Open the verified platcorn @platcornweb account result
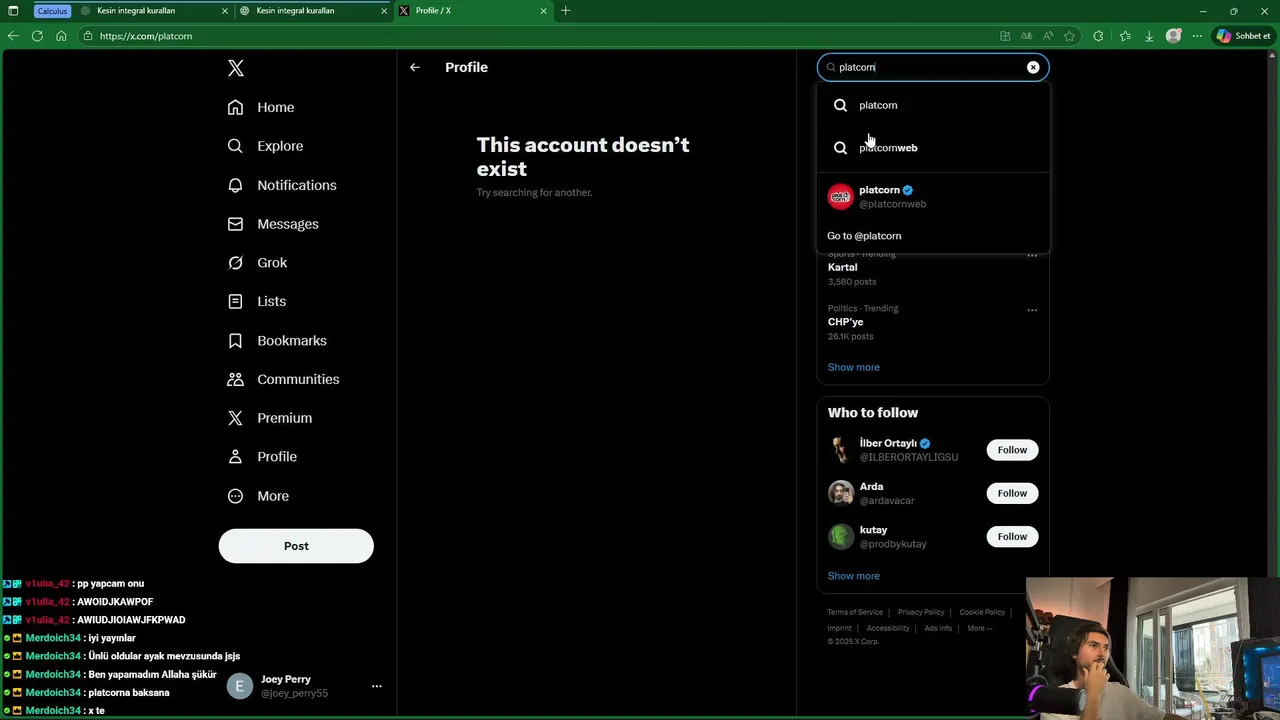This screenshot has width=1280, height=720. pos(933,197)
